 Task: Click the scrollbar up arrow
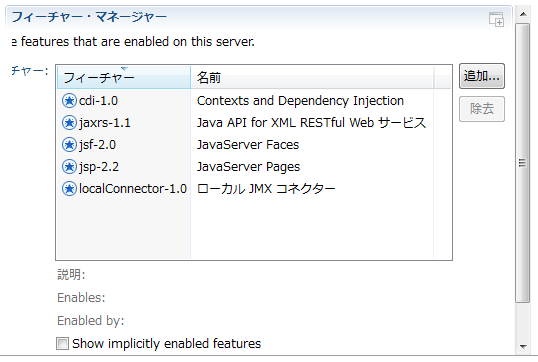(x=523, y=14)
